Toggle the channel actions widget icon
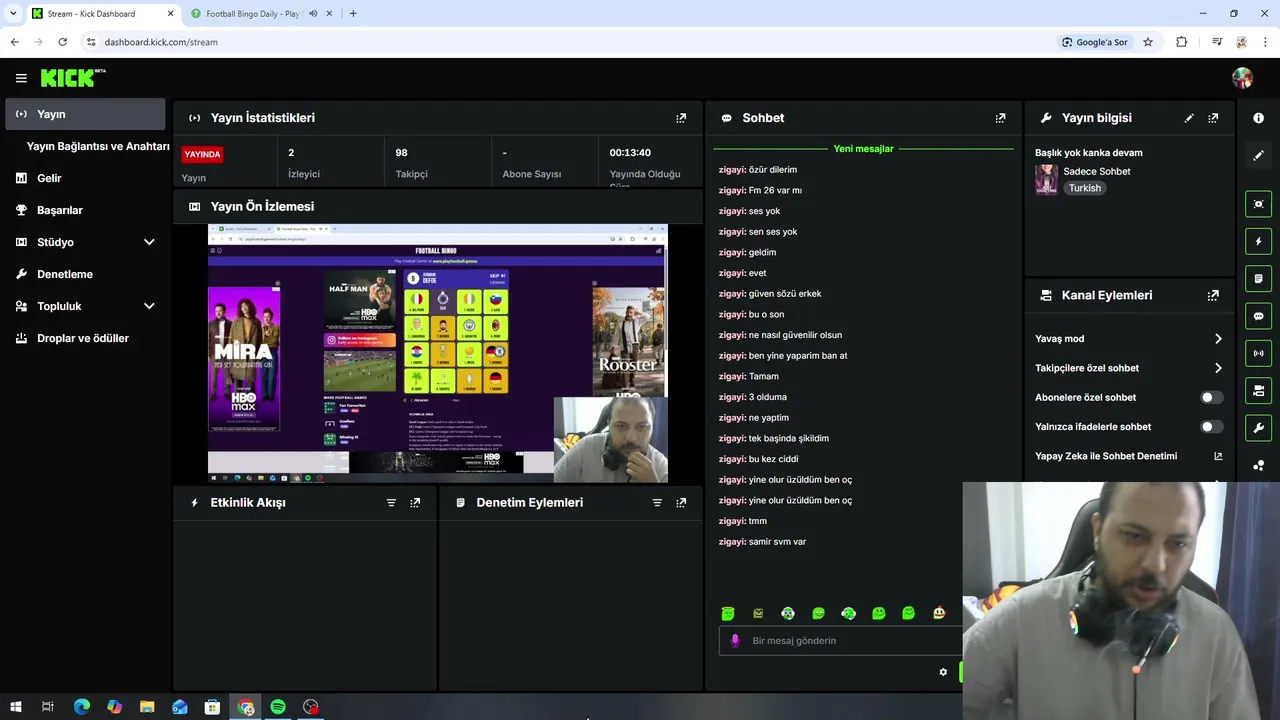Viewport: 1280px width, 720px height. coord(1258,390)
